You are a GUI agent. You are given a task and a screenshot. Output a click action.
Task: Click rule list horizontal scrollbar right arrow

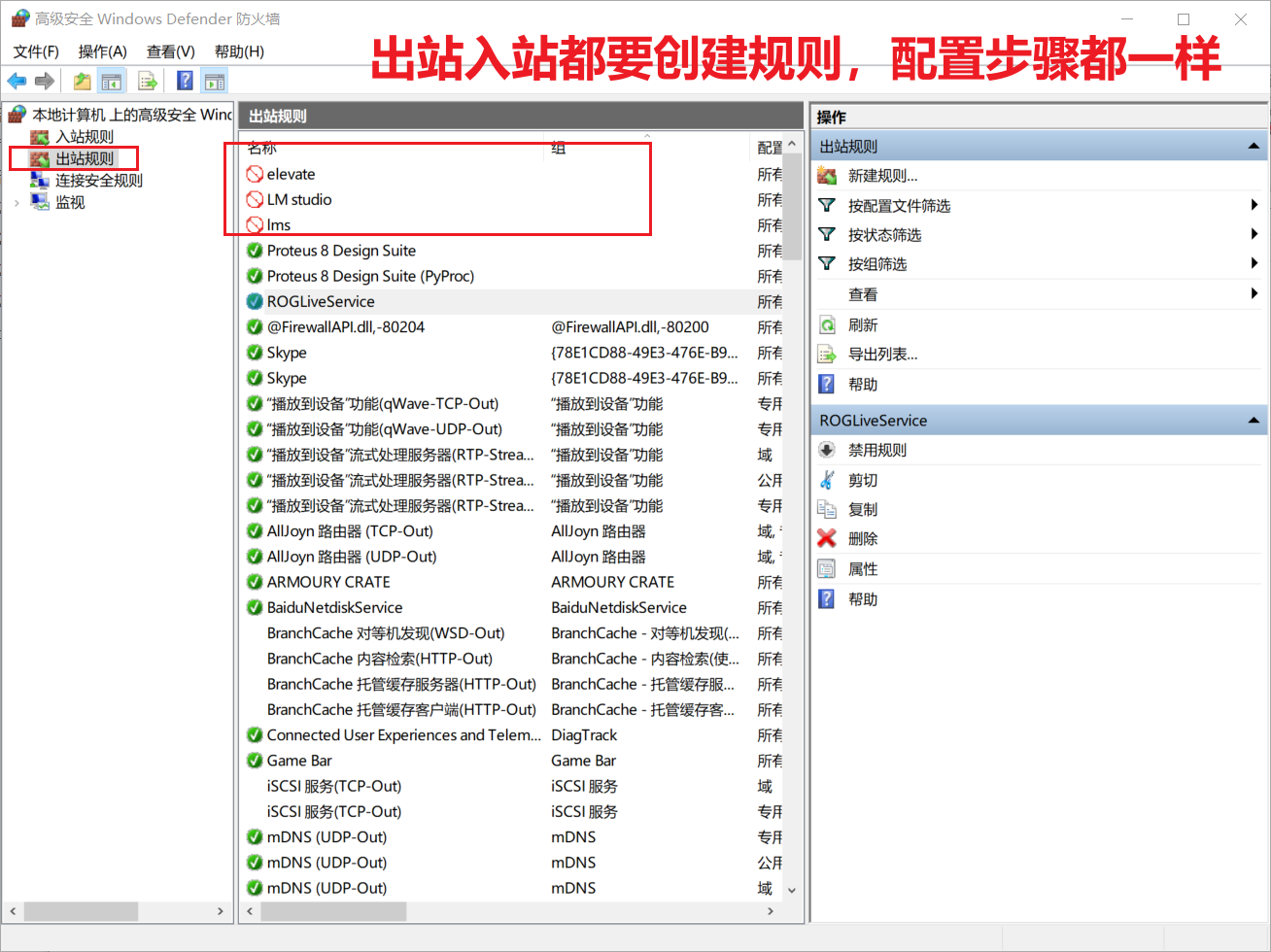coord(771,911)
